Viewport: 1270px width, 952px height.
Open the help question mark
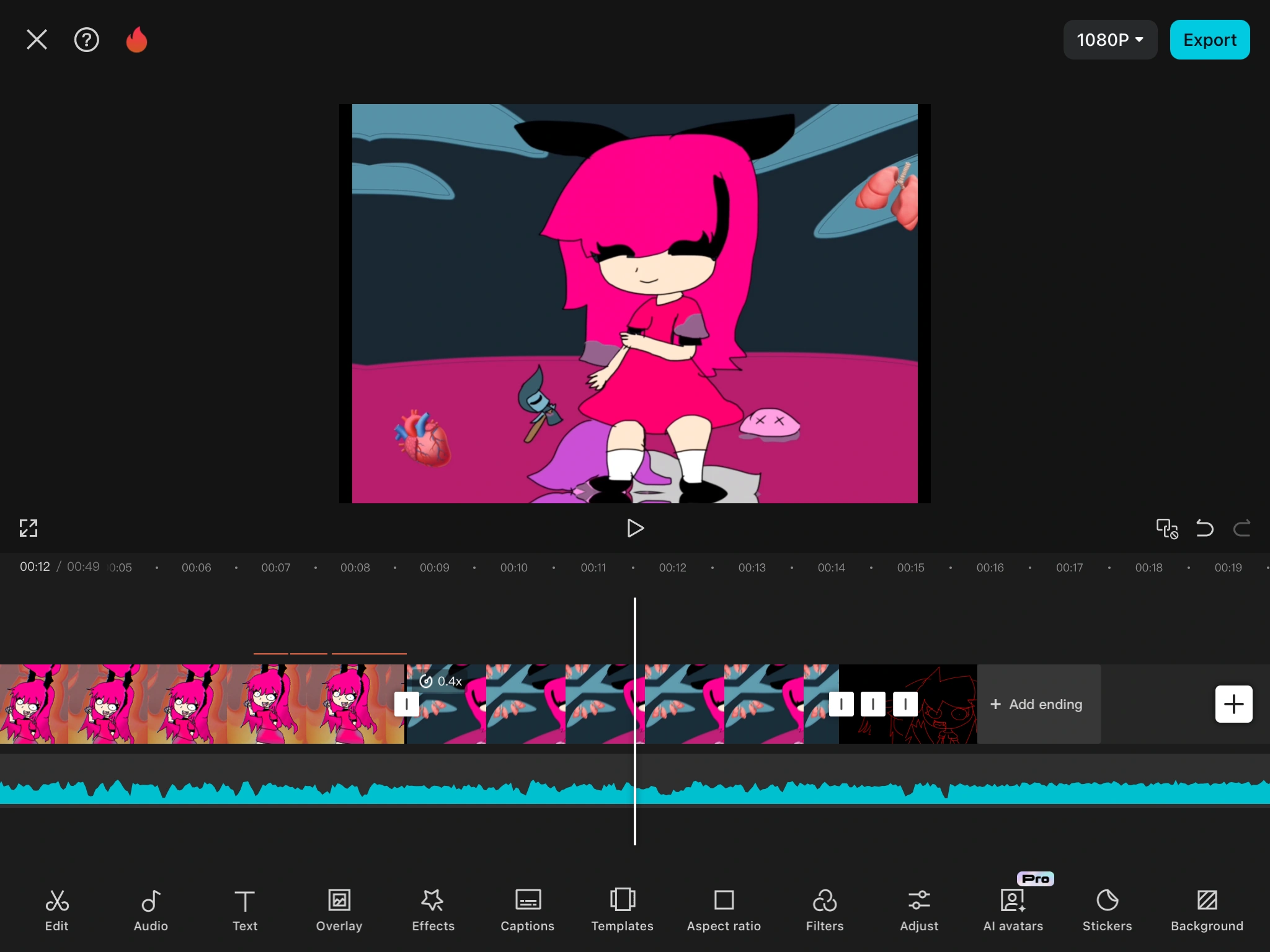86,40
